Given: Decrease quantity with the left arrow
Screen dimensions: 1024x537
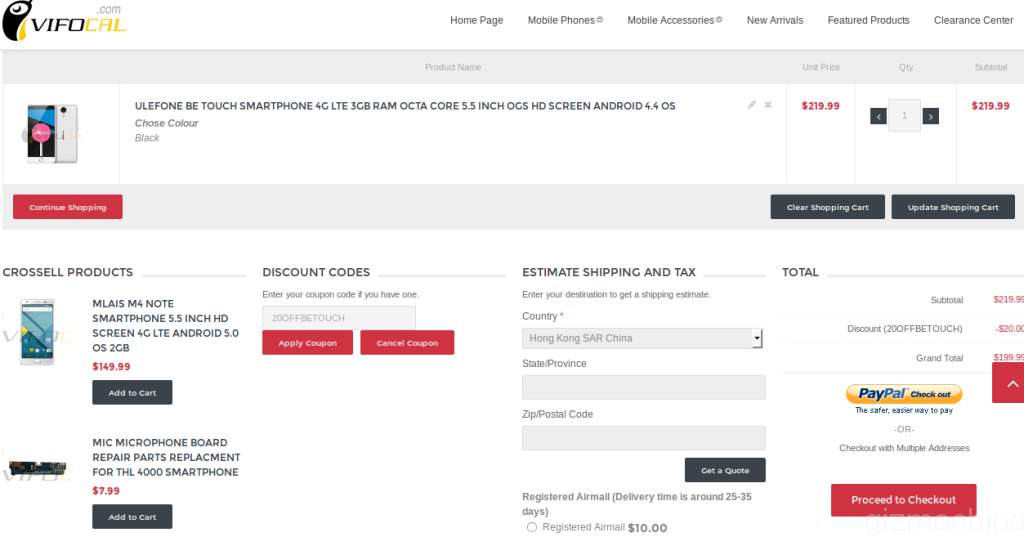Looking at the screenshot, I should point(879,116).
